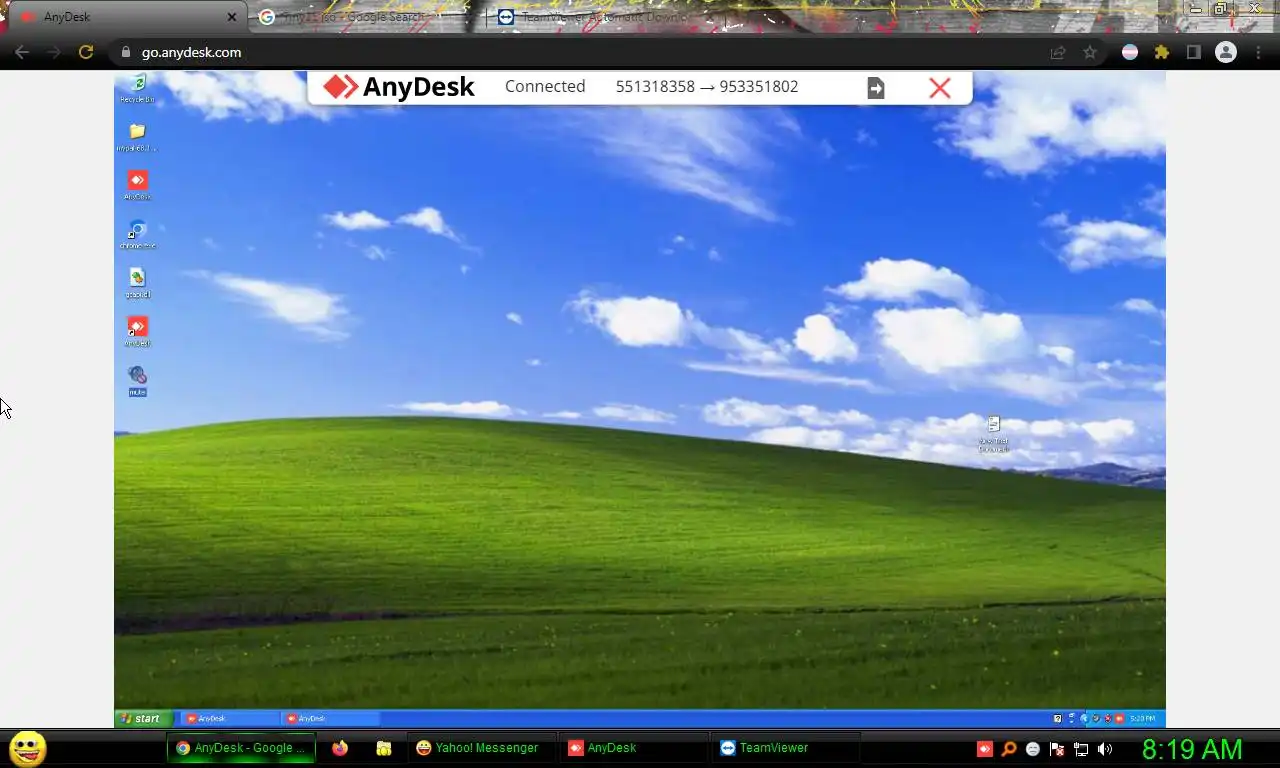Bookmark this page with star icon
Viewport: 1280px width, 768px height.
pos(1090,52)
